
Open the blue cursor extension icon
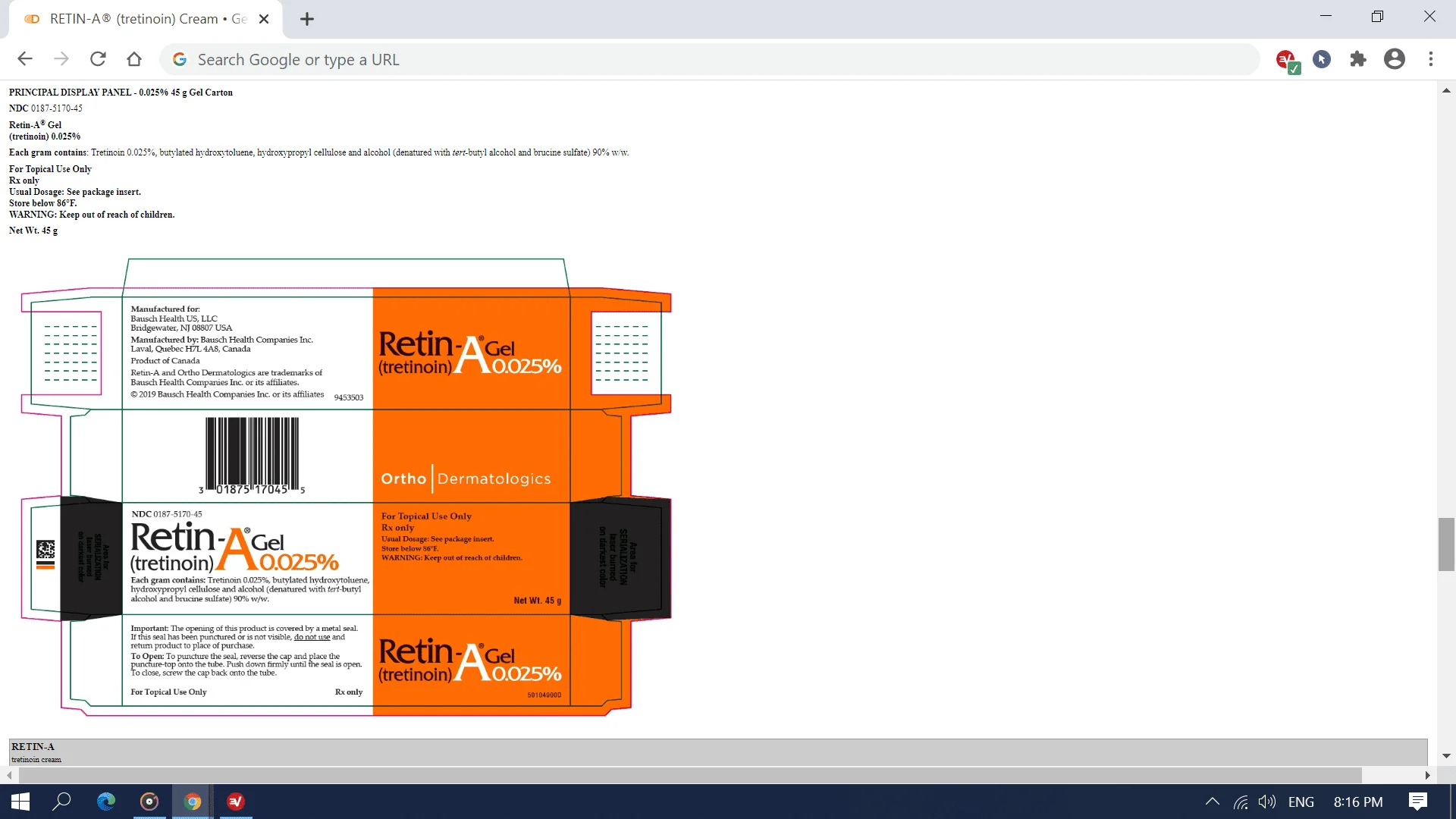(1322, 59)
